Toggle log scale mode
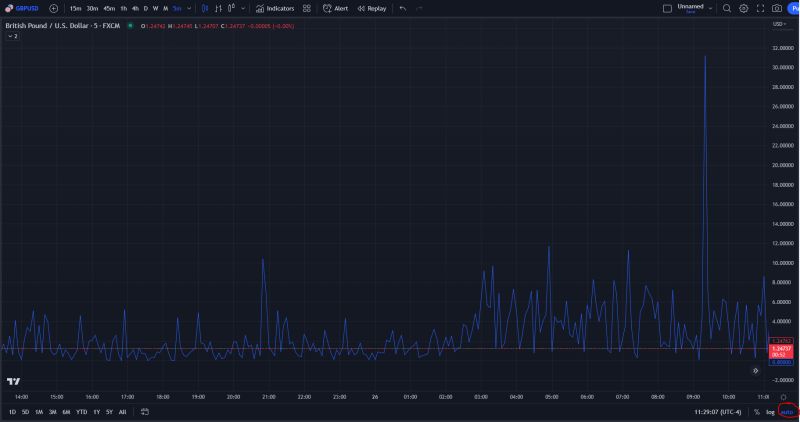 click(770, 412)
